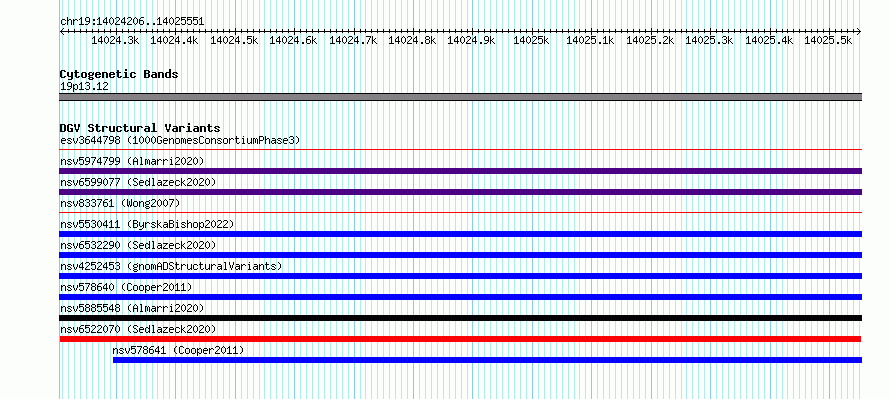Viewport: 890px width, 399px height.
Task: Select the thin red esv3644798 variant line
Action: click(461, 150)
